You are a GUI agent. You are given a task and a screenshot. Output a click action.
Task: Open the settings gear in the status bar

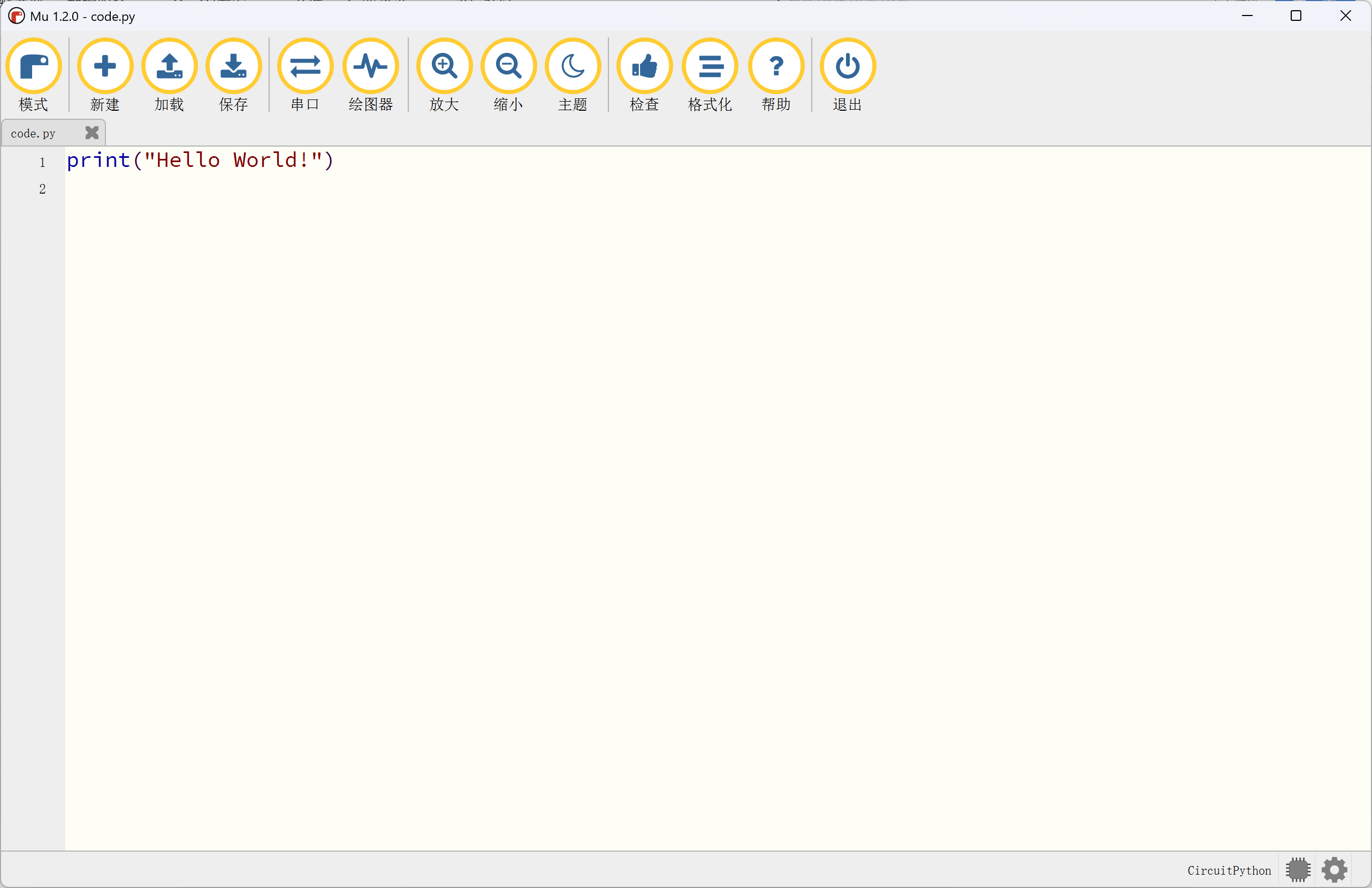coord(1335,870)
